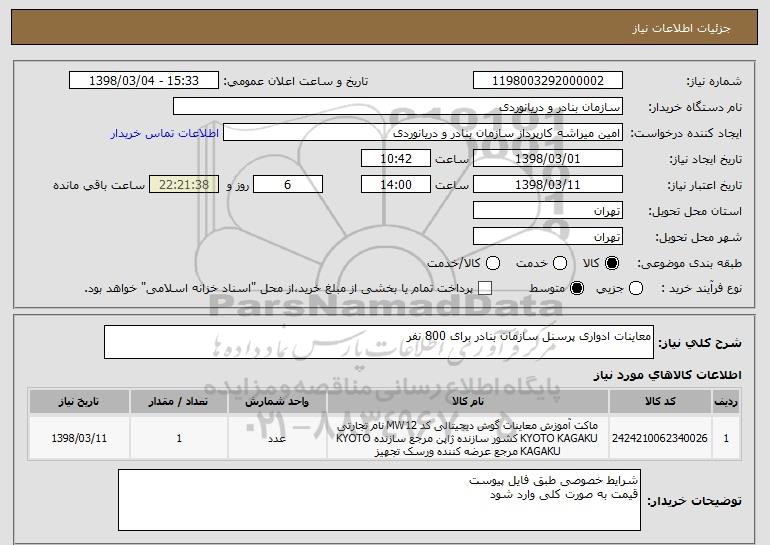The width and height of the screenshot is (770, 545).
Task: Click the استان محل تحویل field تهران
Action: pos(548,211)
